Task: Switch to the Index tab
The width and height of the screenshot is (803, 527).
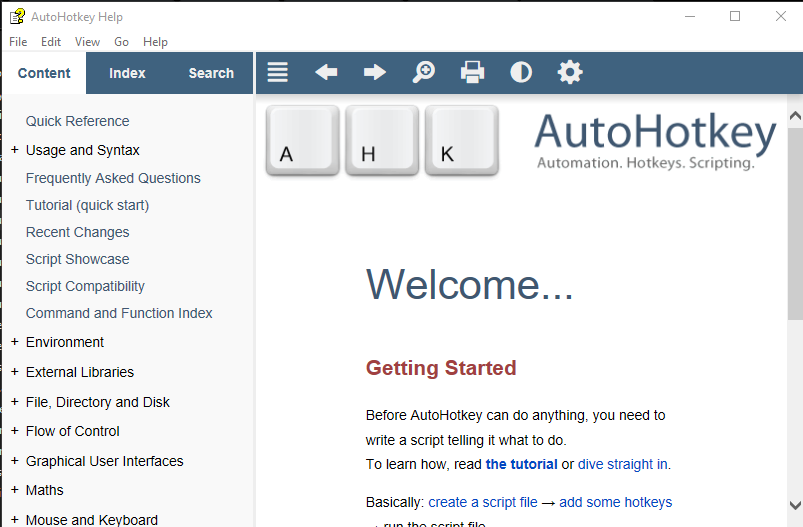Action: (127, 73)
